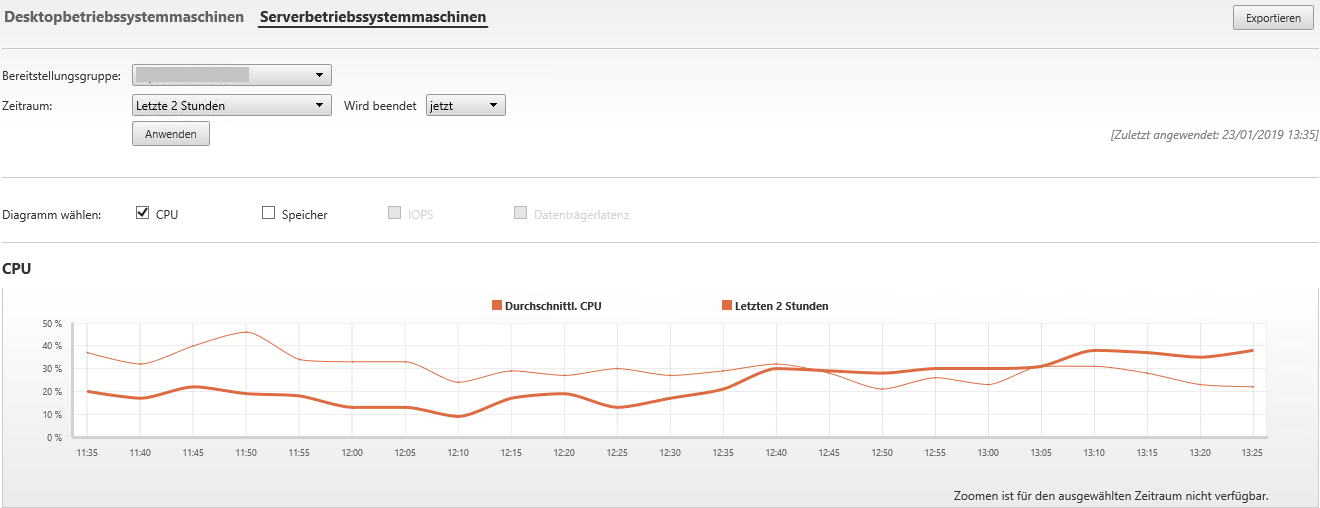The image size is (1320, 508).
Task: Select the Serverbetriebssystemmaschinen tab
Action: tap(372, 17)
